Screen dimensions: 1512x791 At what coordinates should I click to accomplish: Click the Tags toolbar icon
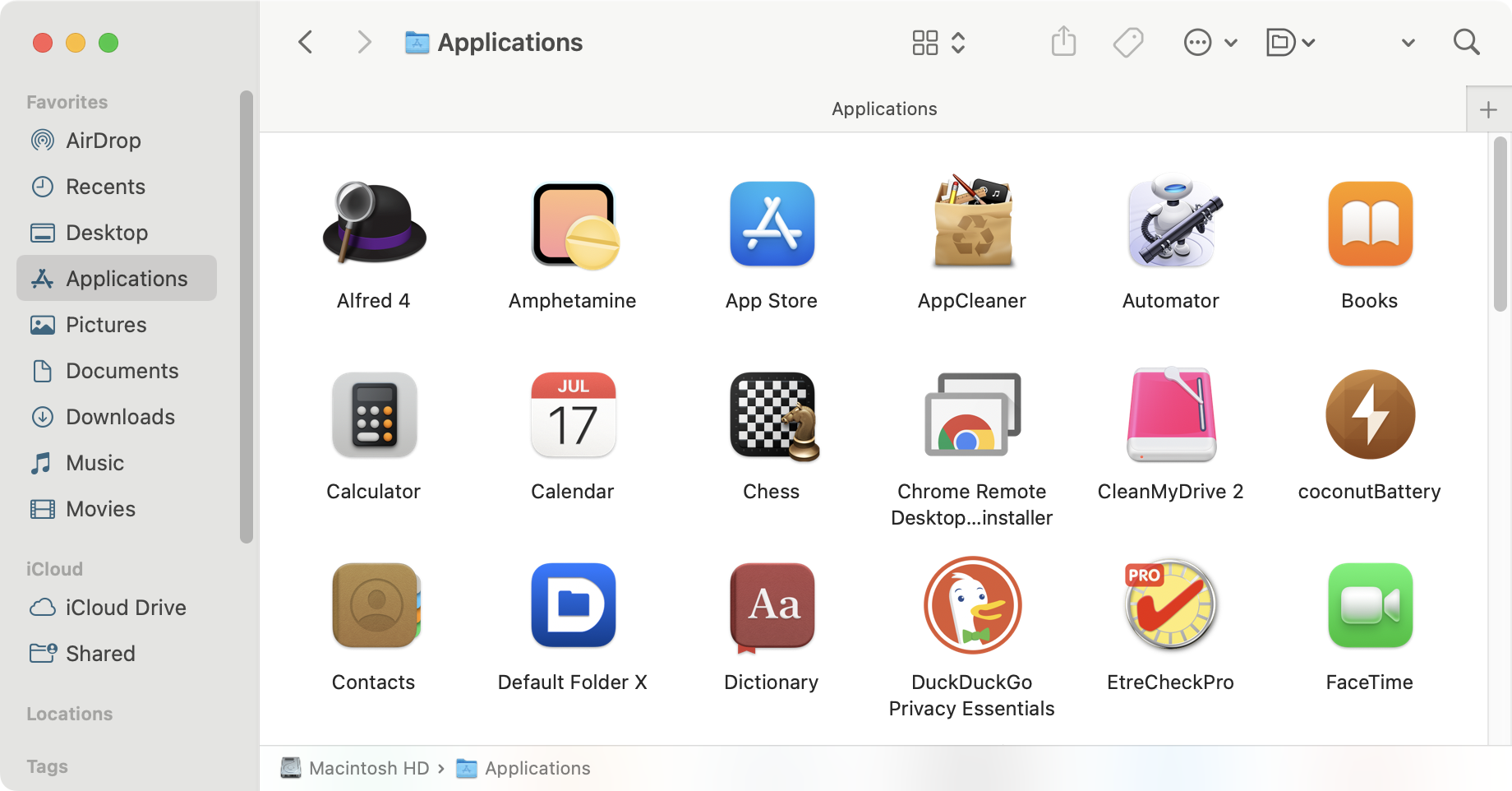click(1128, 42)
